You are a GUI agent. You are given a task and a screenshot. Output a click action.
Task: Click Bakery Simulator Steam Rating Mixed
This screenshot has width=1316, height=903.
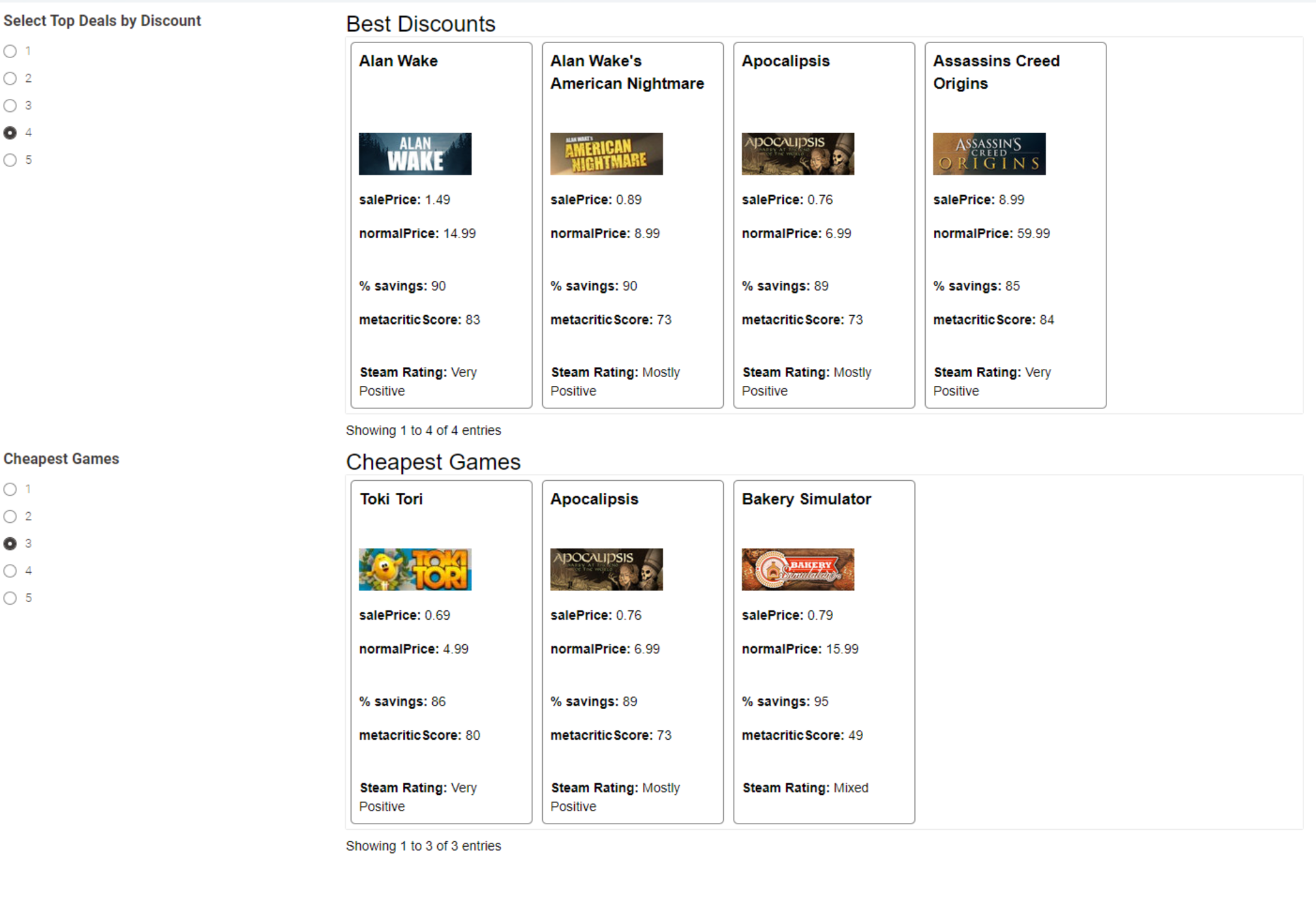point(806,788)
